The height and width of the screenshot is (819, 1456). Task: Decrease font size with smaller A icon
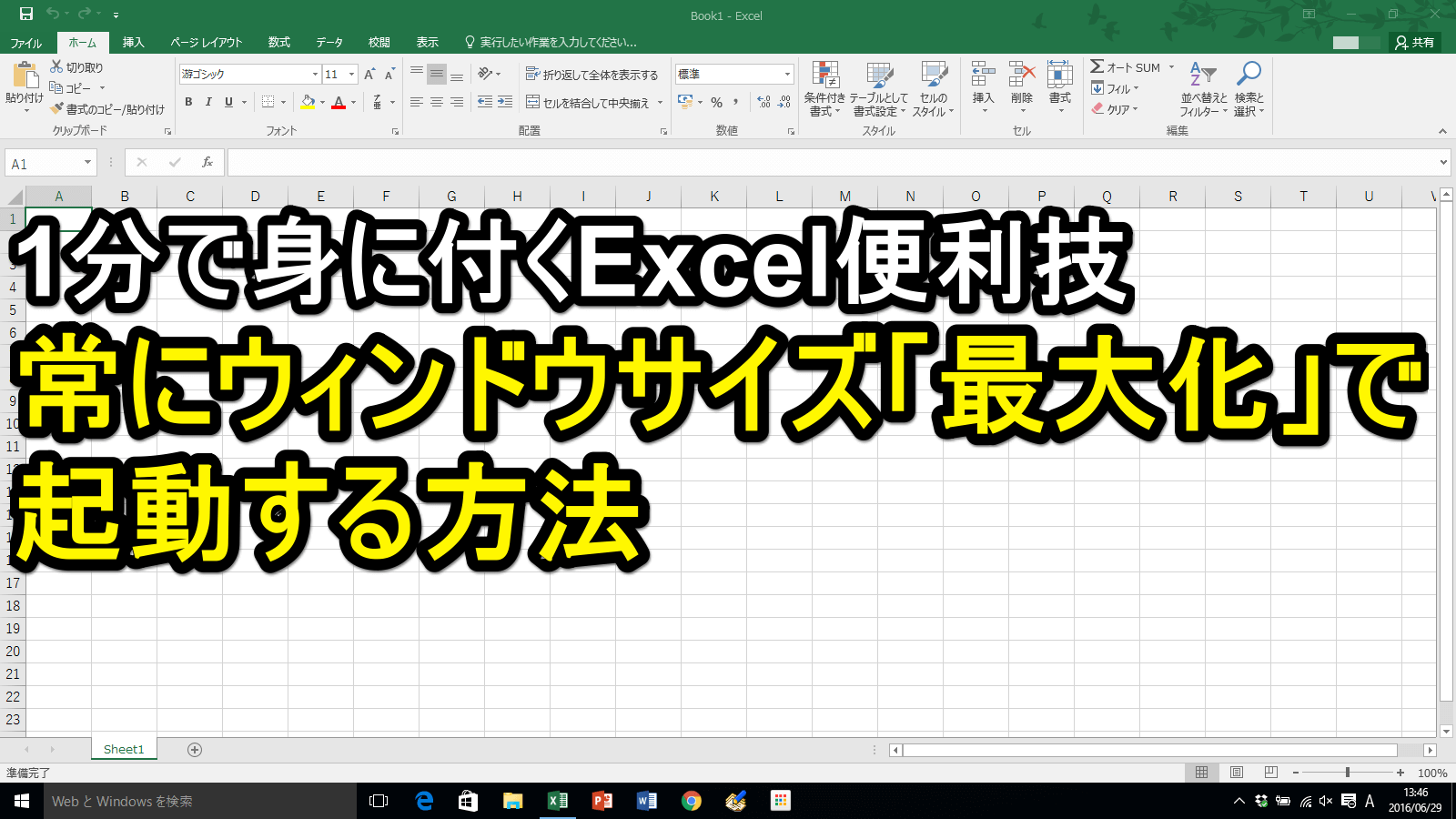click(x=389, y=74)
